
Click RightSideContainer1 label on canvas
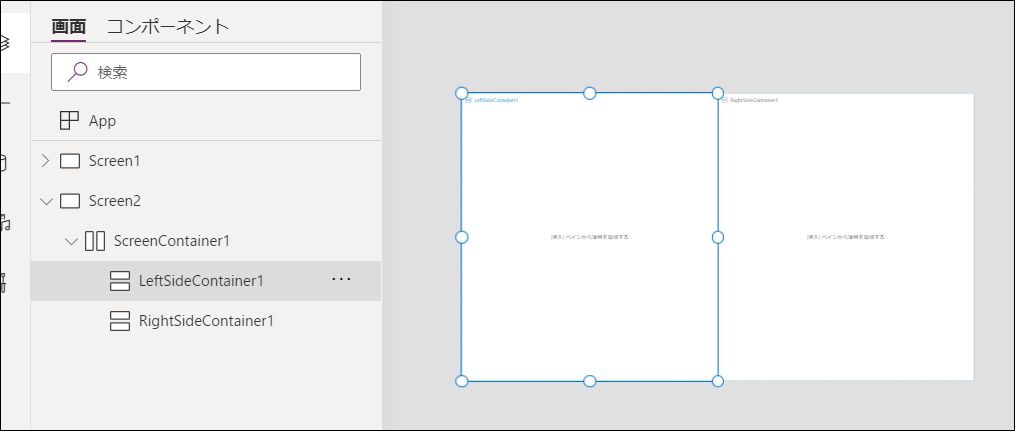[x=753, y=100]
